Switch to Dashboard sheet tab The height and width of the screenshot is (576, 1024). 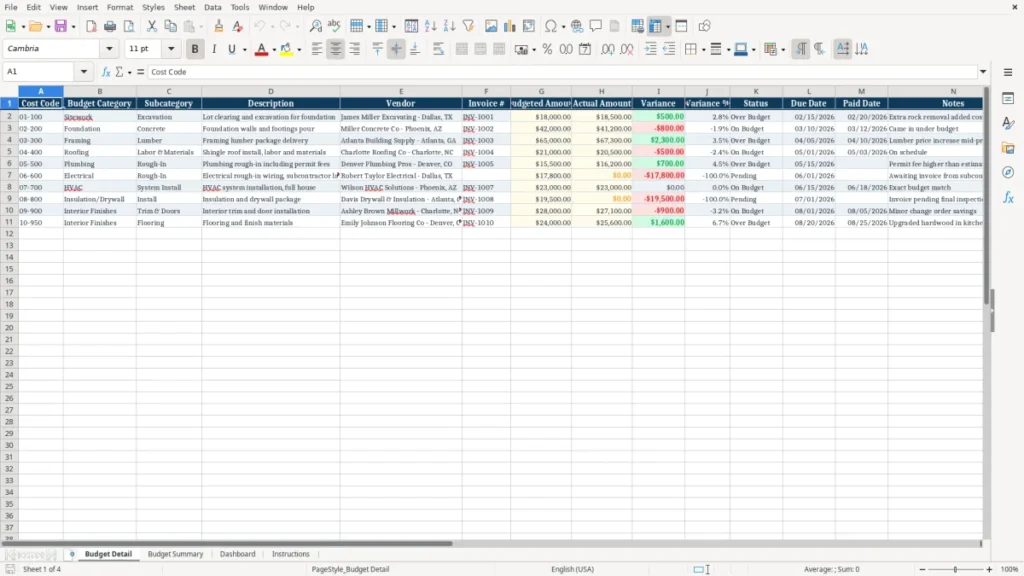pyautogui.click(x=238, y=554)
